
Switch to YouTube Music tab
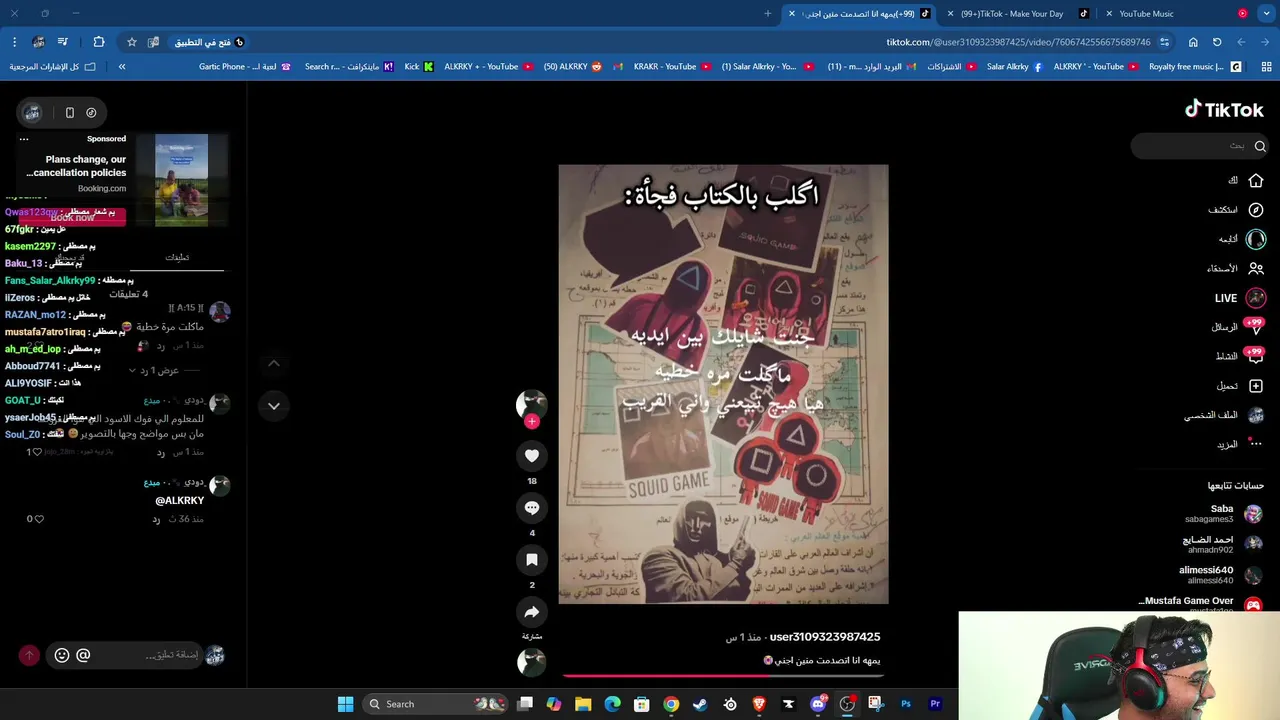[x=1177, y=14]
